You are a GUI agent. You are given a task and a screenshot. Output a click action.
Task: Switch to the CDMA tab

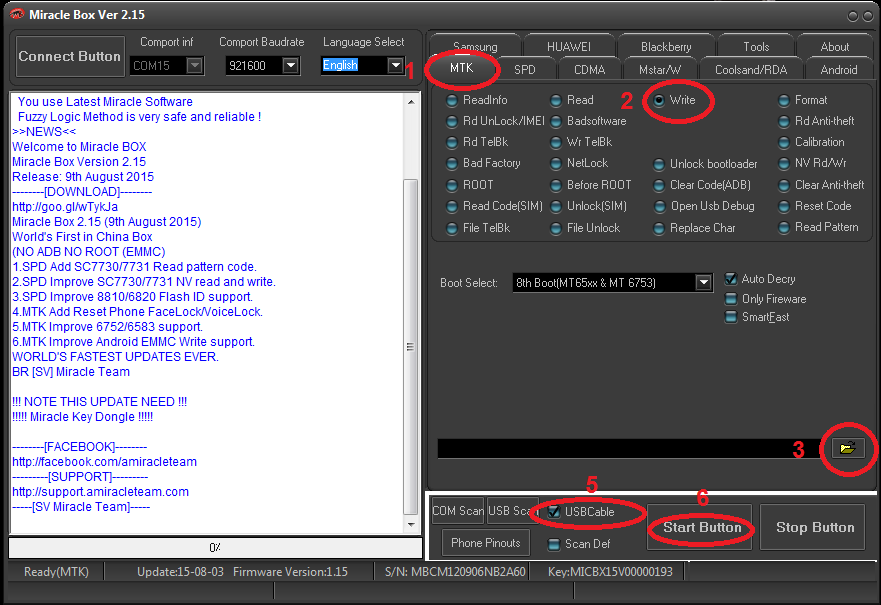(x=589, y=70)
